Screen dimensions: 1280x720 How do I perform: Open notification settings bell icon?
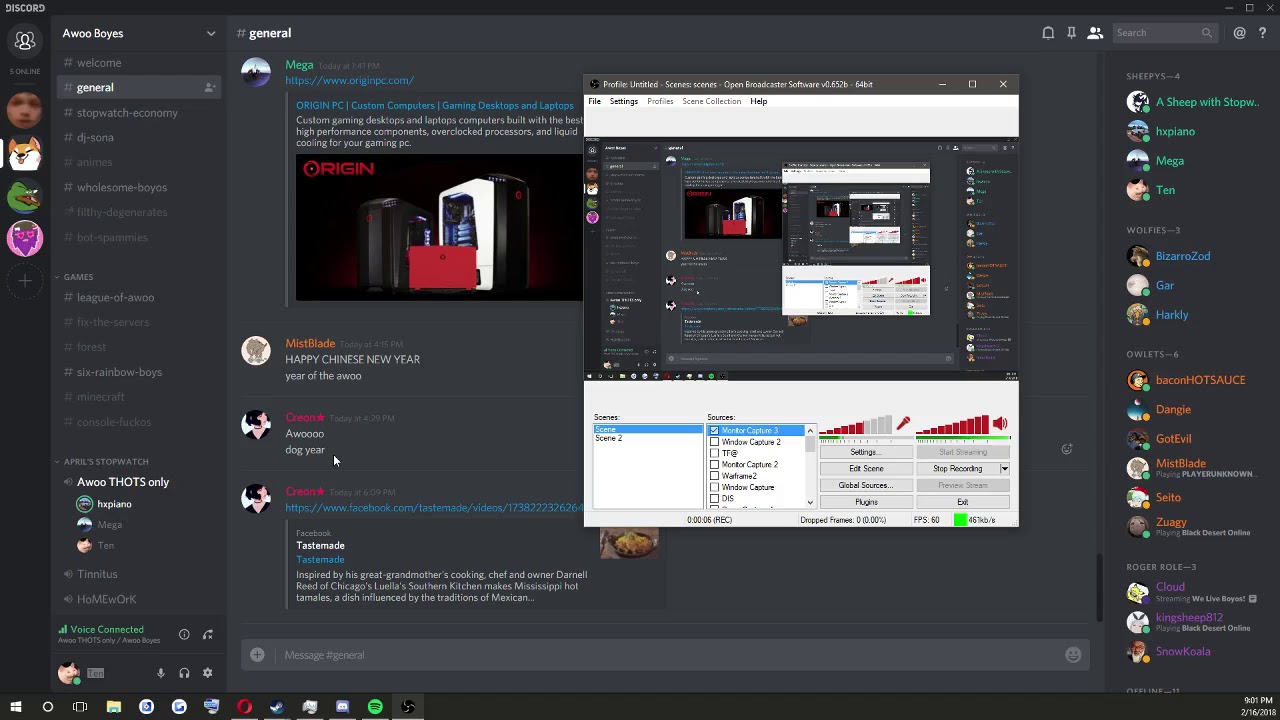(1048, 33)
